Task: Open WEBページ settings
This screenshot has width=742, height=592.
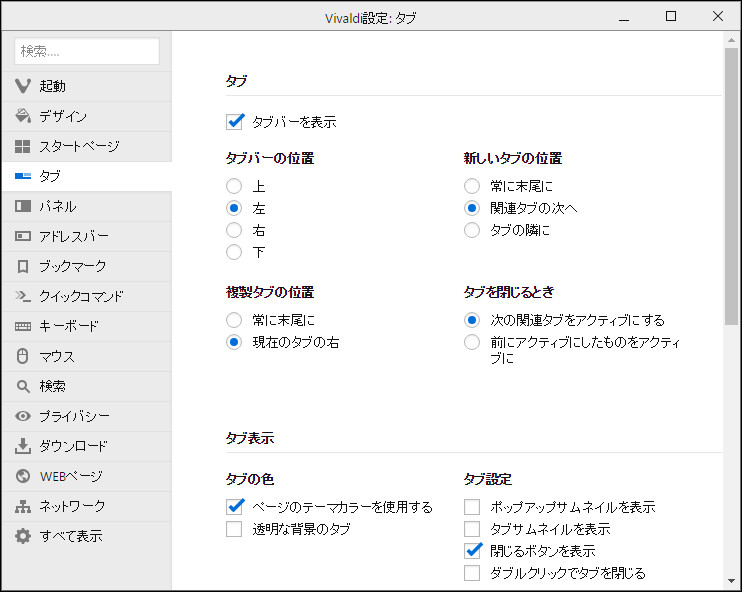Action: pyautogui.click(x=87, y=476)
